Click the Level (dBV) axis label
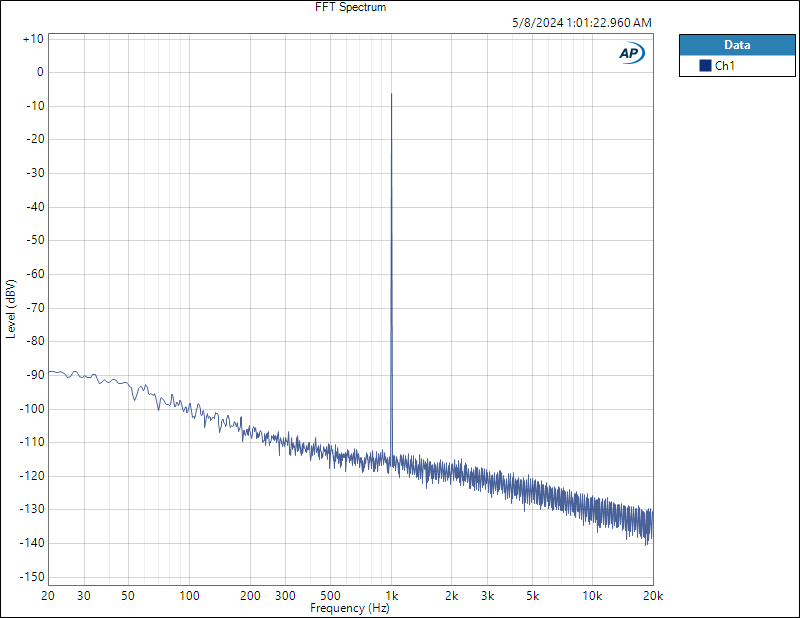The height and width of the screenshot is (618, 800). (x=11, y=309)
